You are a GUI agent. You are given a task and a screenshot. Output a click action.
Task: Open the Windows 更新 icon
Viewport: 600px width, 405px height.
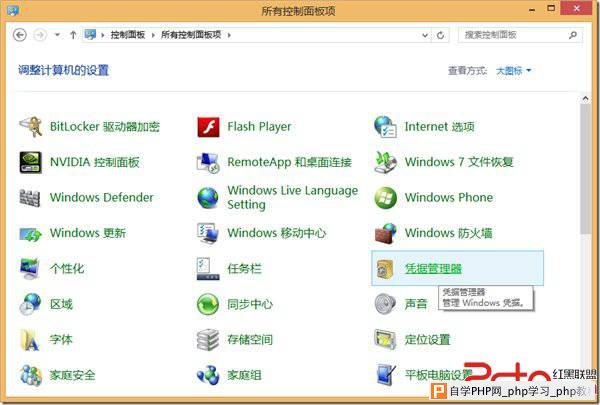tap(31, 234)
